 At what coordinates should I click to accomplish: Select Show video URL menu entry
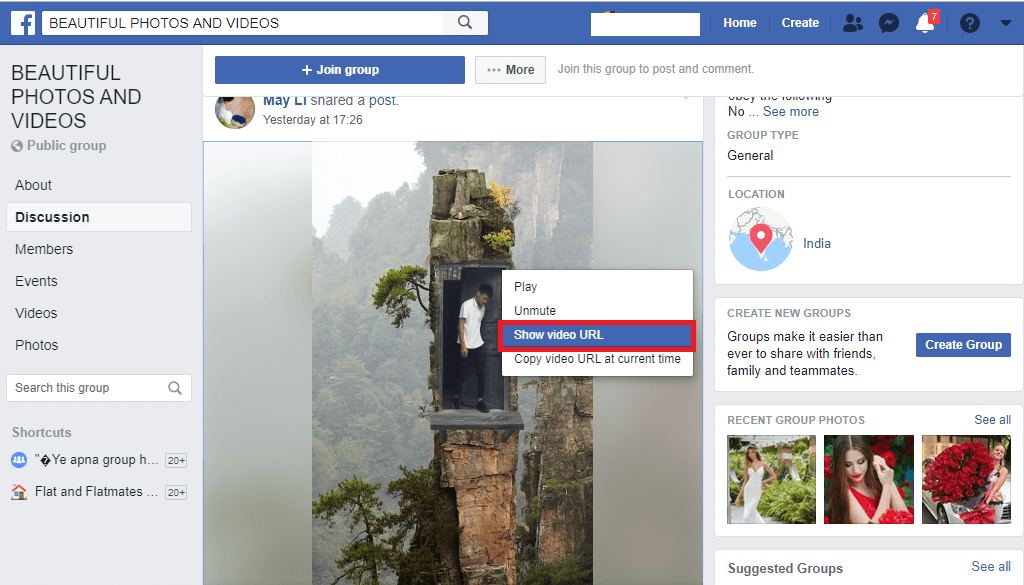pyautogui.click(x=597, y=335)
